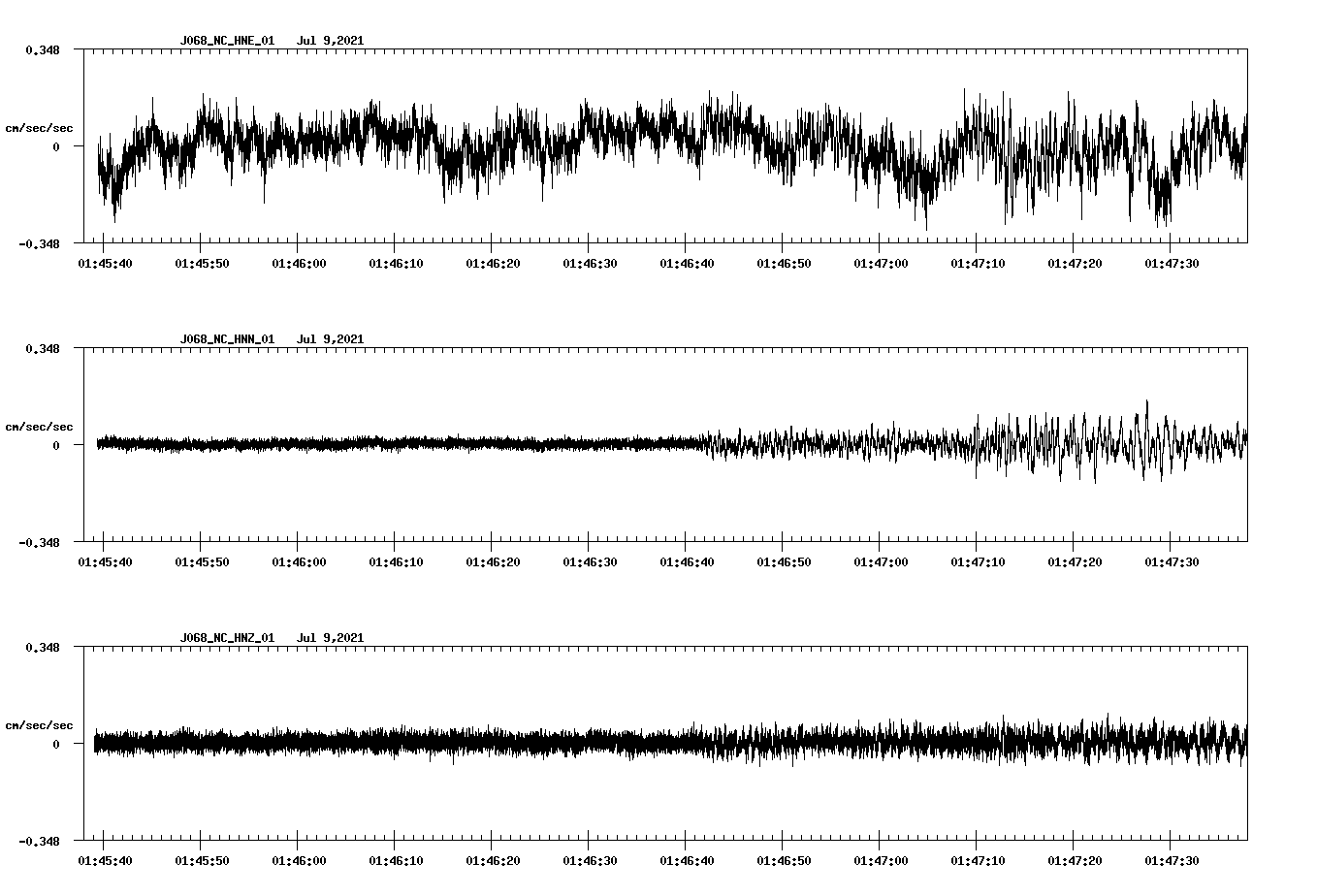Select the 01:47:20 time label under HNE plot
Screen dimensions: 1317x896
pyautogui.click(x=1075, y=264)
